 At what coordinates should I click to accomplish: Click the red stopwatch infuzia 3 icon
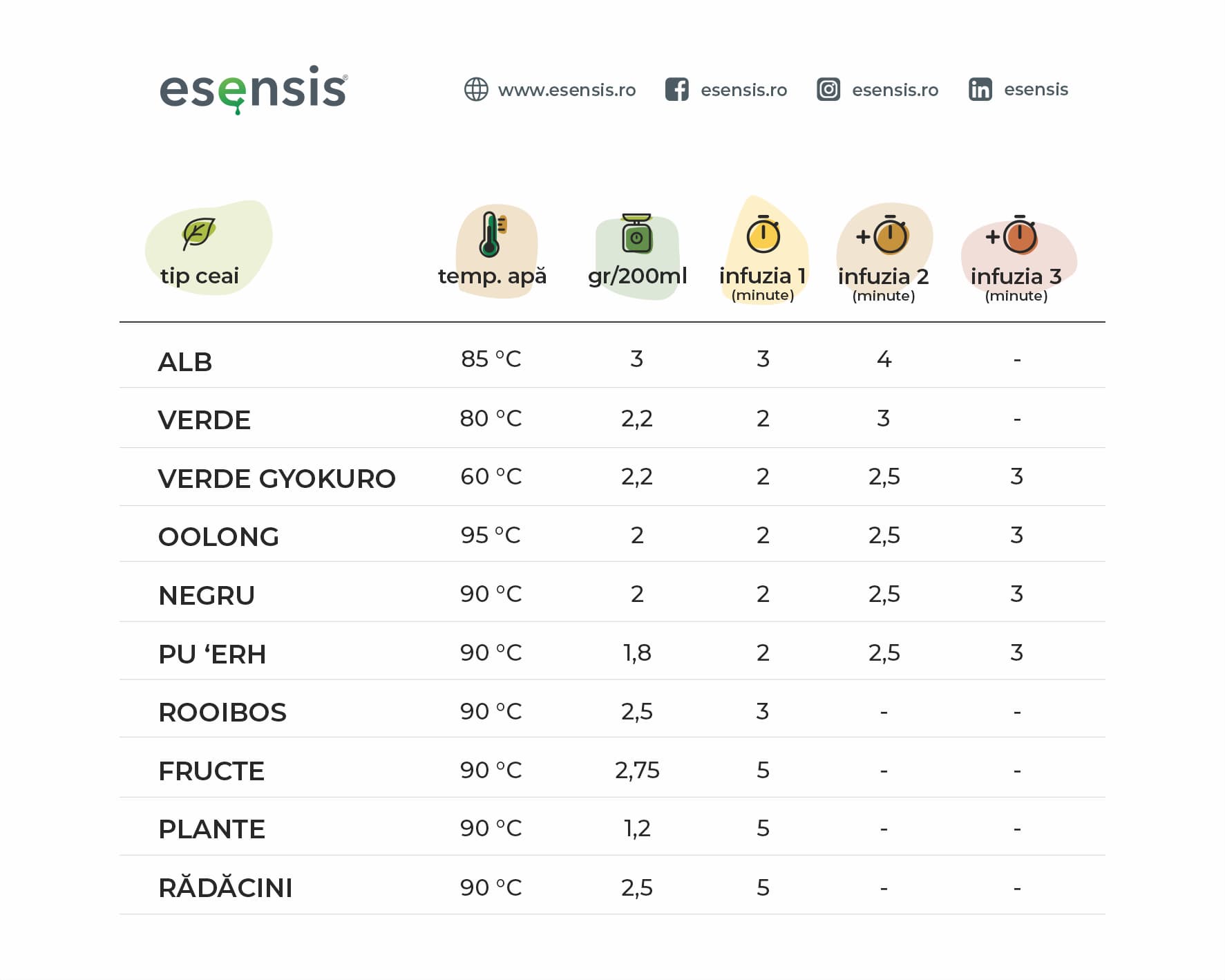coord(1012,235)
